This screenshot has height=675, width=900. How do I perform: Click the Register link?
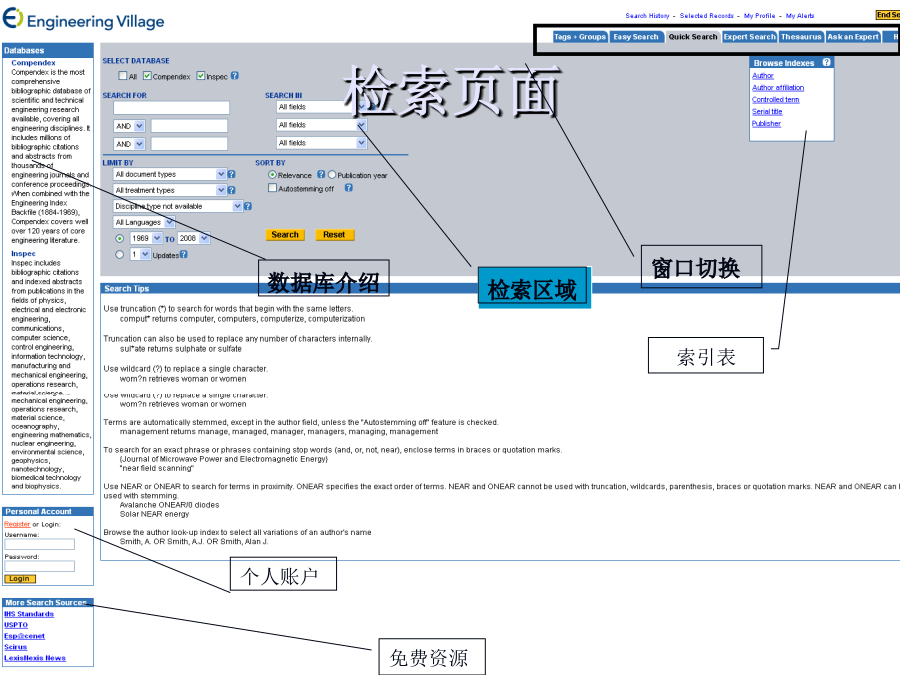click(17, 524)
